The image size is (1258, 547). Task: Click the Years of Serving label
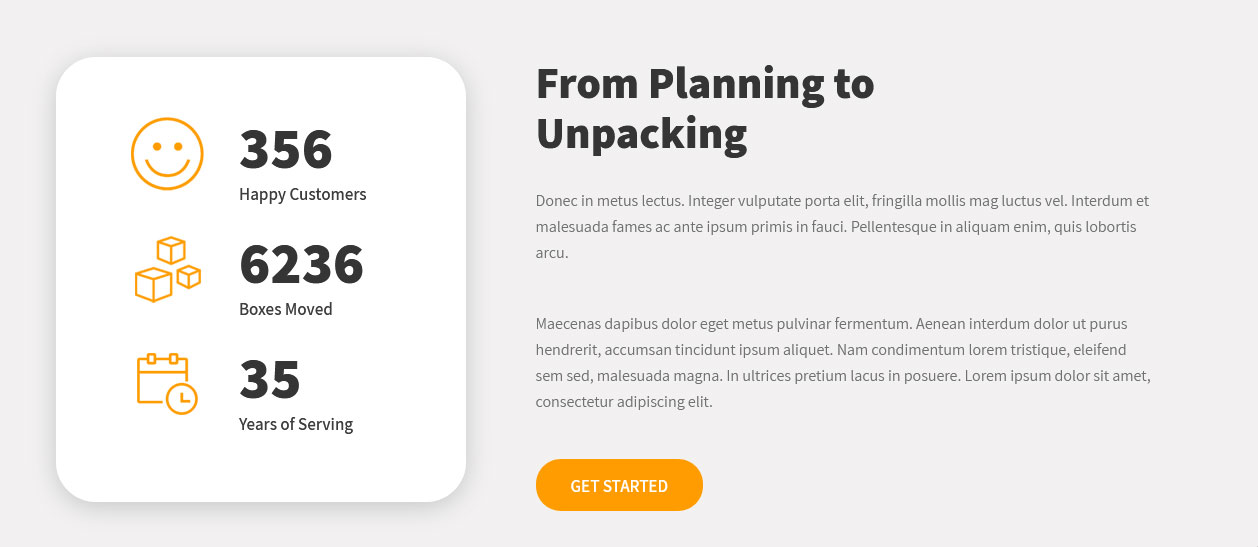click(x=296, y=424)
